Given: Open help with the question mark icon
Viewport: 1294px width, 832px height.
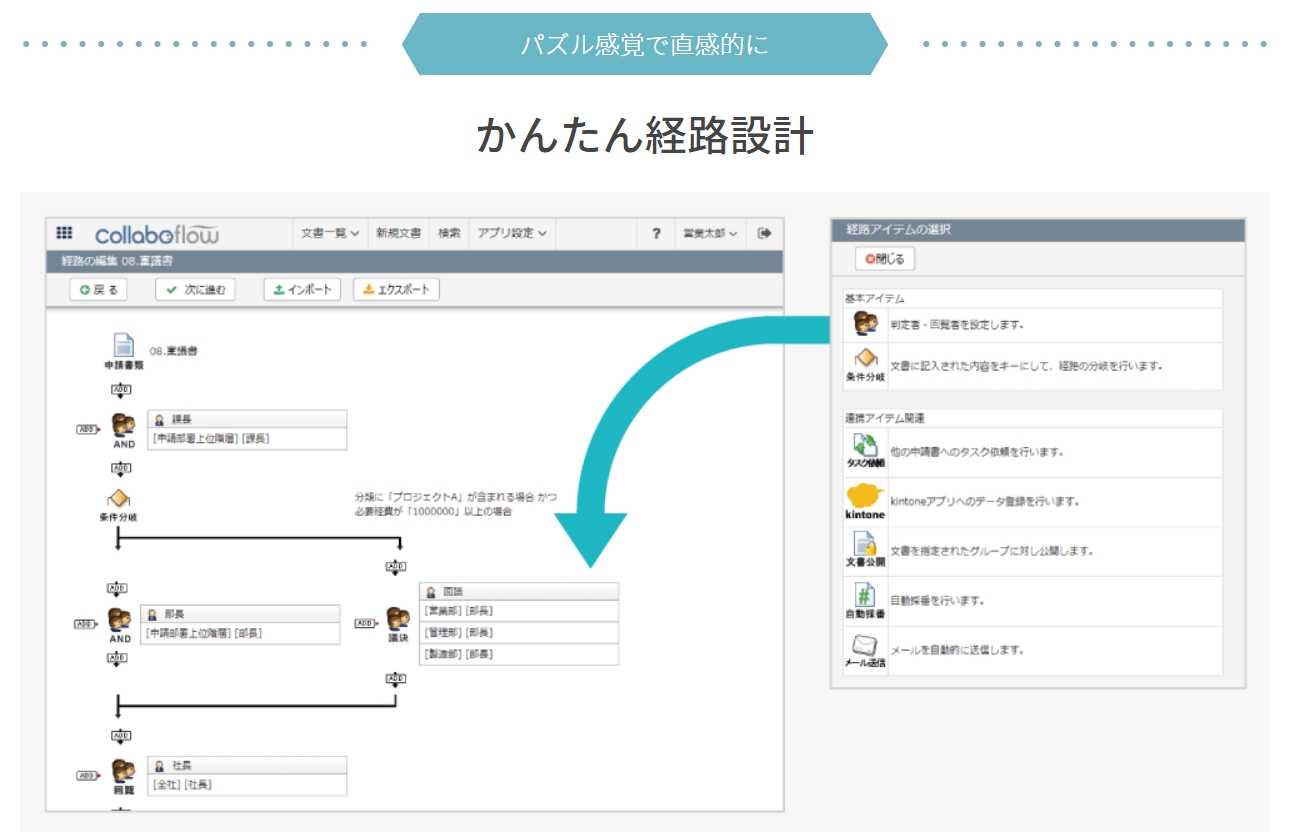Looking at the screenshot, I should tap(656, 234).
